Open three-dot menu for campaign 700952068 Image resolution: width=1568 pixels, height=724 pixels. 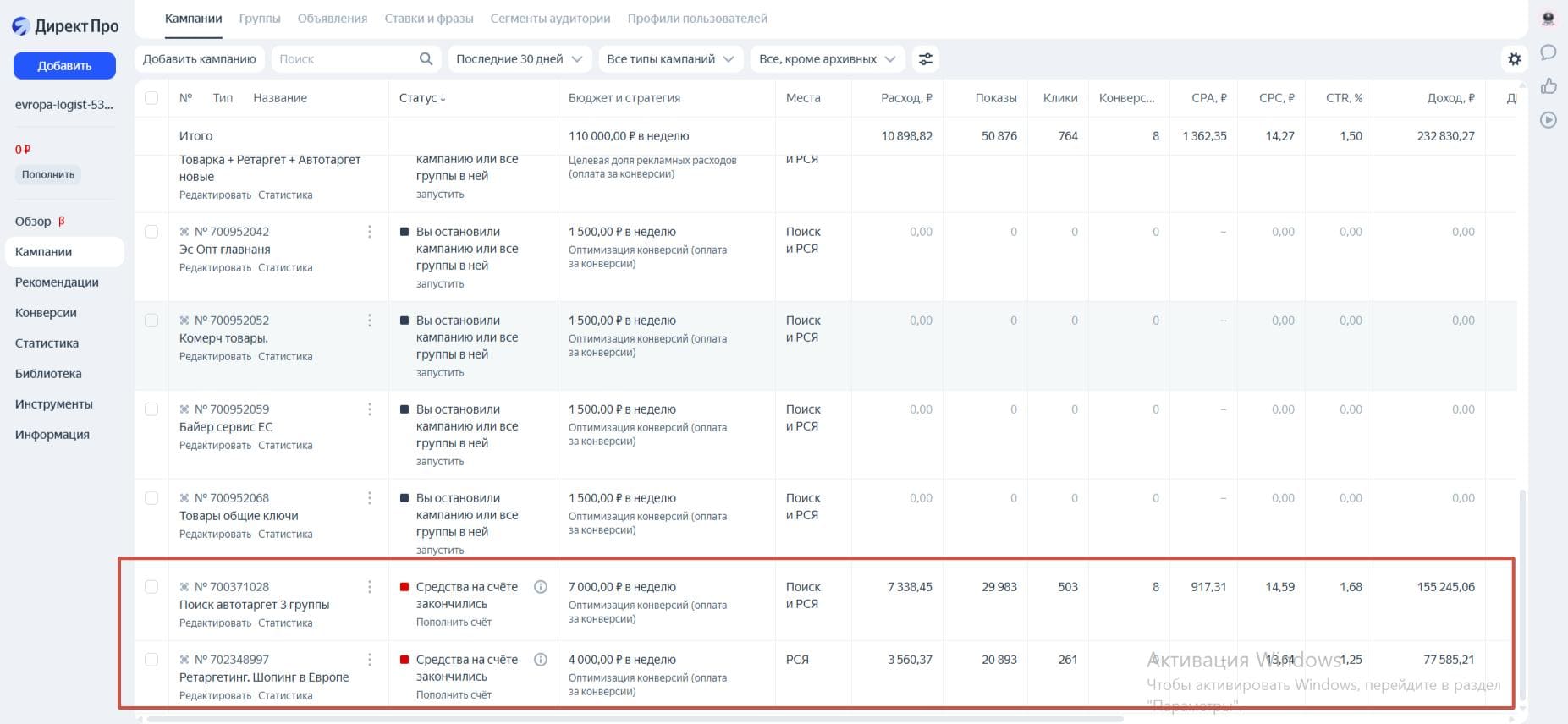pyautogui.click(x=370, y=498)
